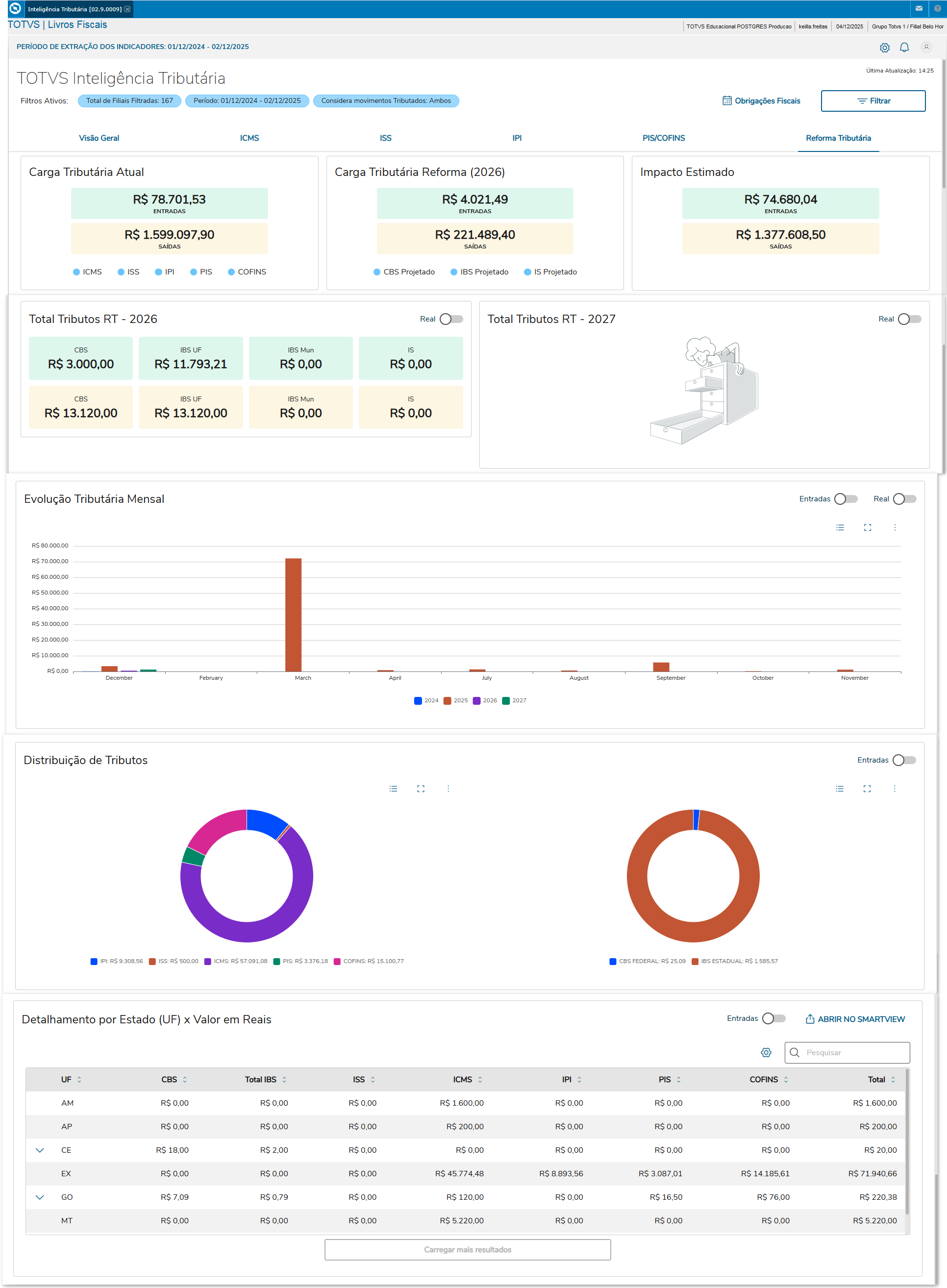
Task: Open table column settings gear near Pesquisar
Action: tap(766, 1052)
